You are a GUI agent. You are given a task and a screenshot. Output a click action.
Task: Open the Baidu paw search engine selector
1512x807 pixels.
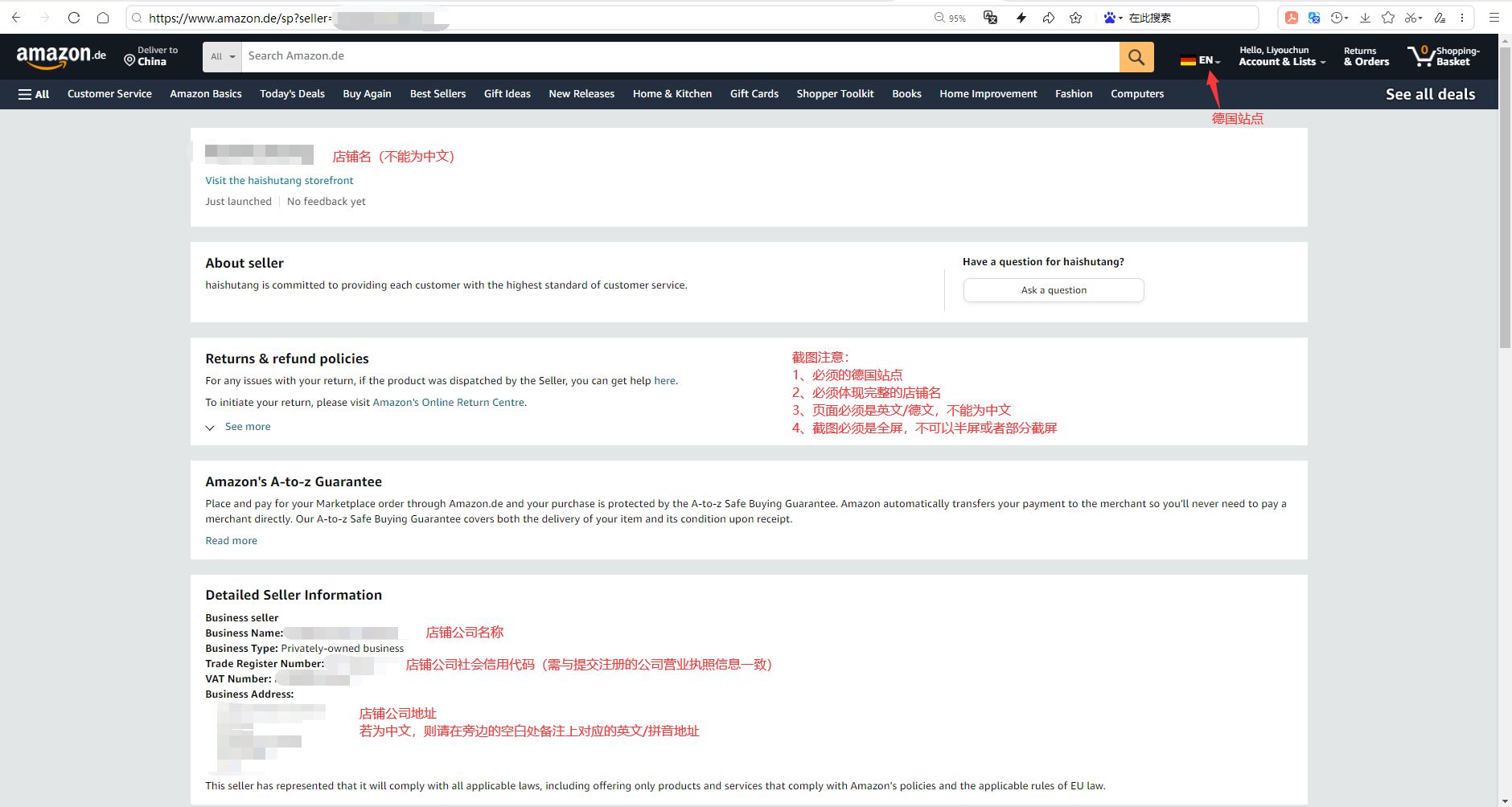[1113, 18]
